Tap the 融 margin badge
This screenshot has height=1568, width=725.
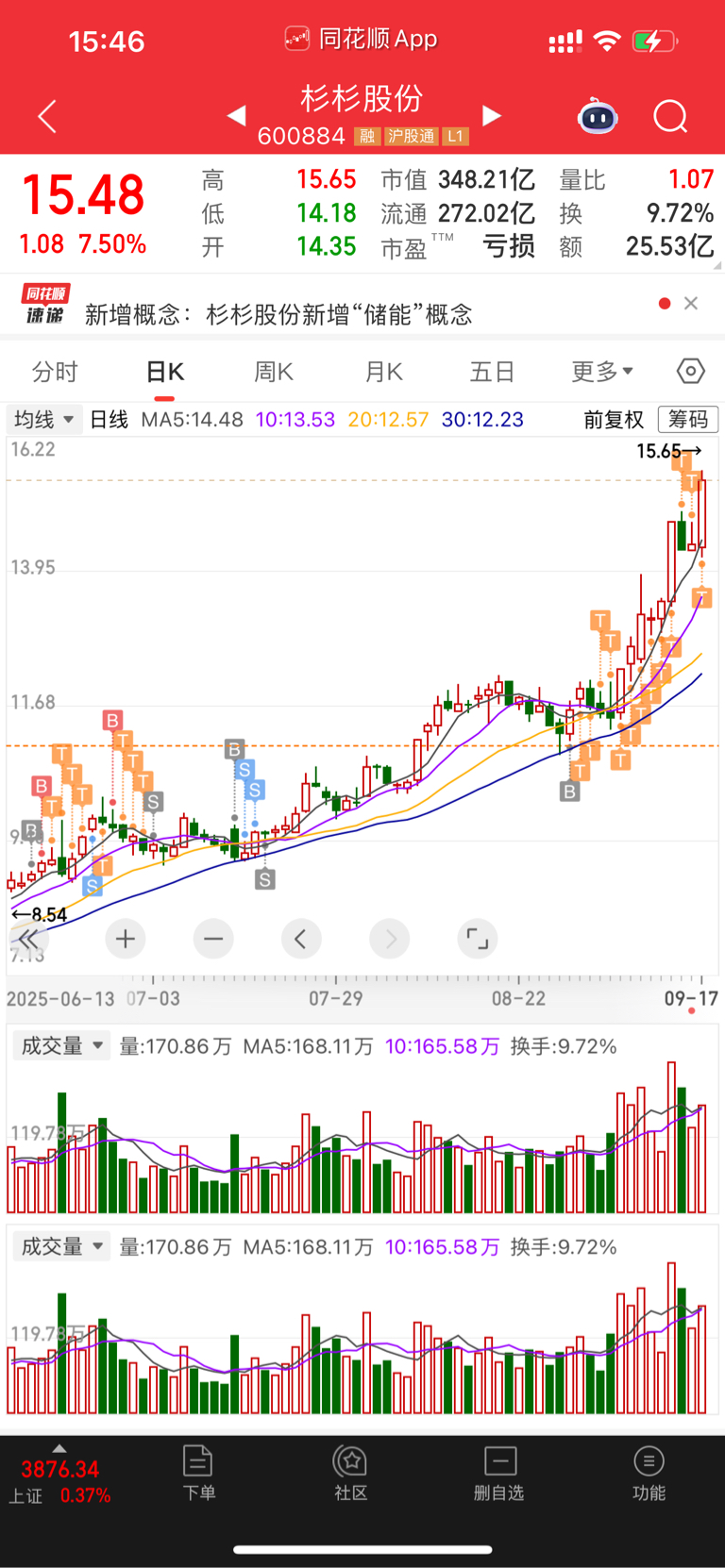coord(367,137)
